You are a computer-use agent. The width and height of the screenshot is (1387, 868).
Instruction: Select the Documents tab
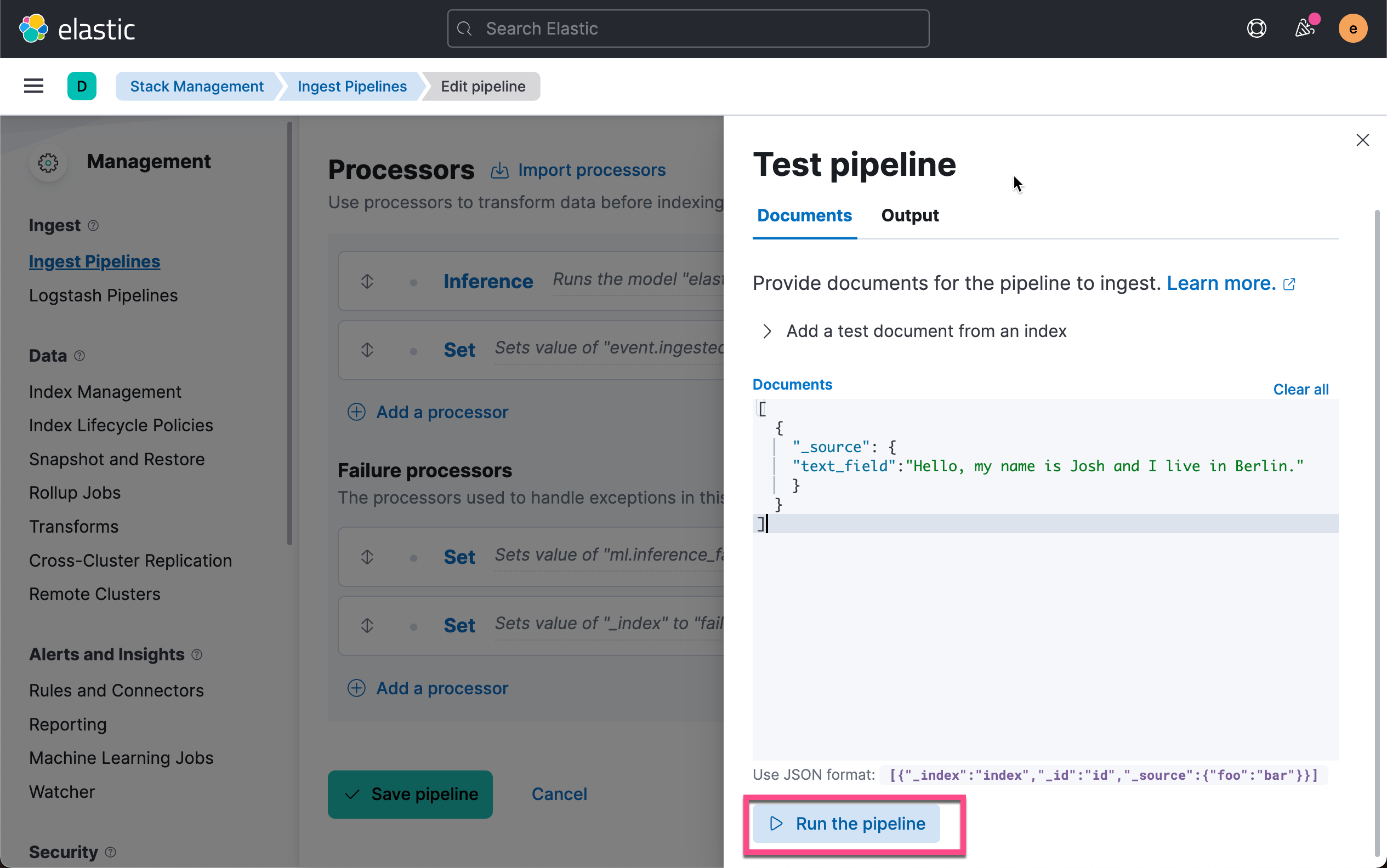coord(804,215)
